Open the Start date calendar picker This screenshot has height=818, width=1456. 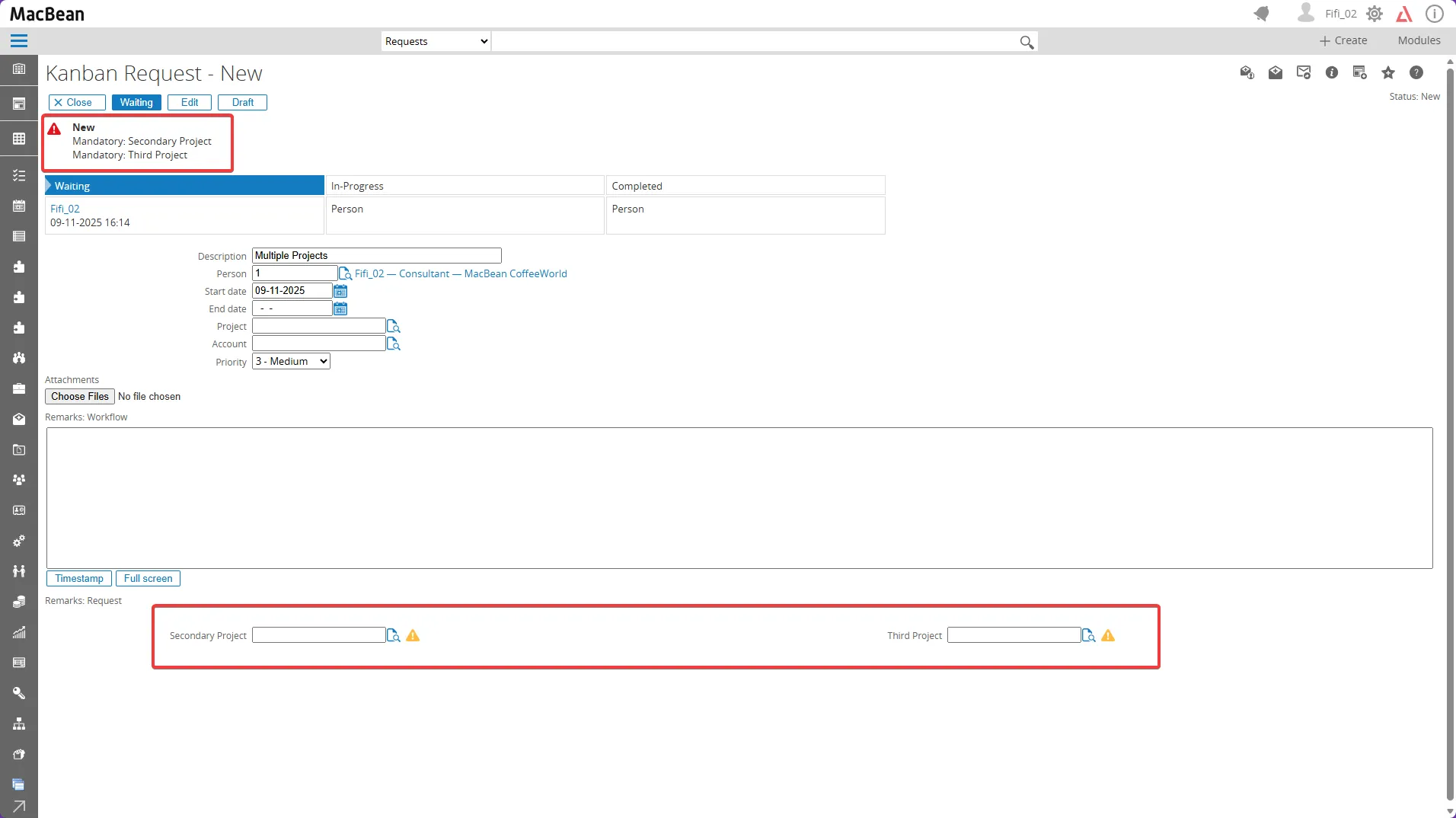coord(340,292)
